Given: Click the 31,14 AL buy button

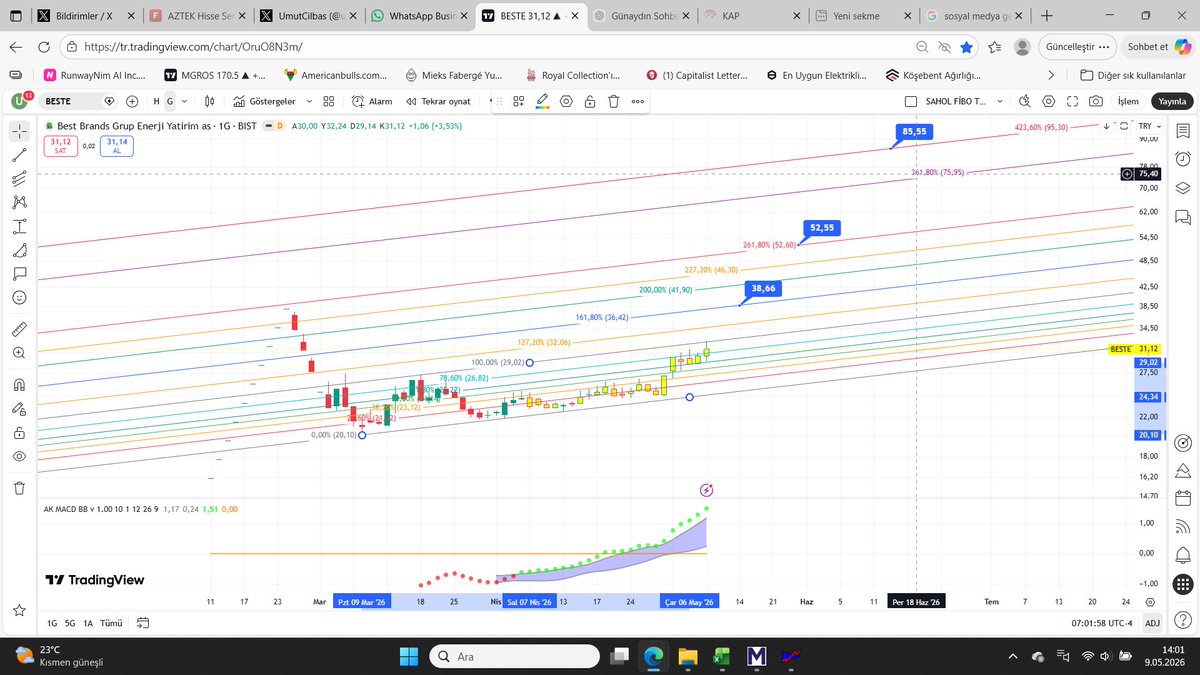Looking at the screenshot, I should 116,145.
